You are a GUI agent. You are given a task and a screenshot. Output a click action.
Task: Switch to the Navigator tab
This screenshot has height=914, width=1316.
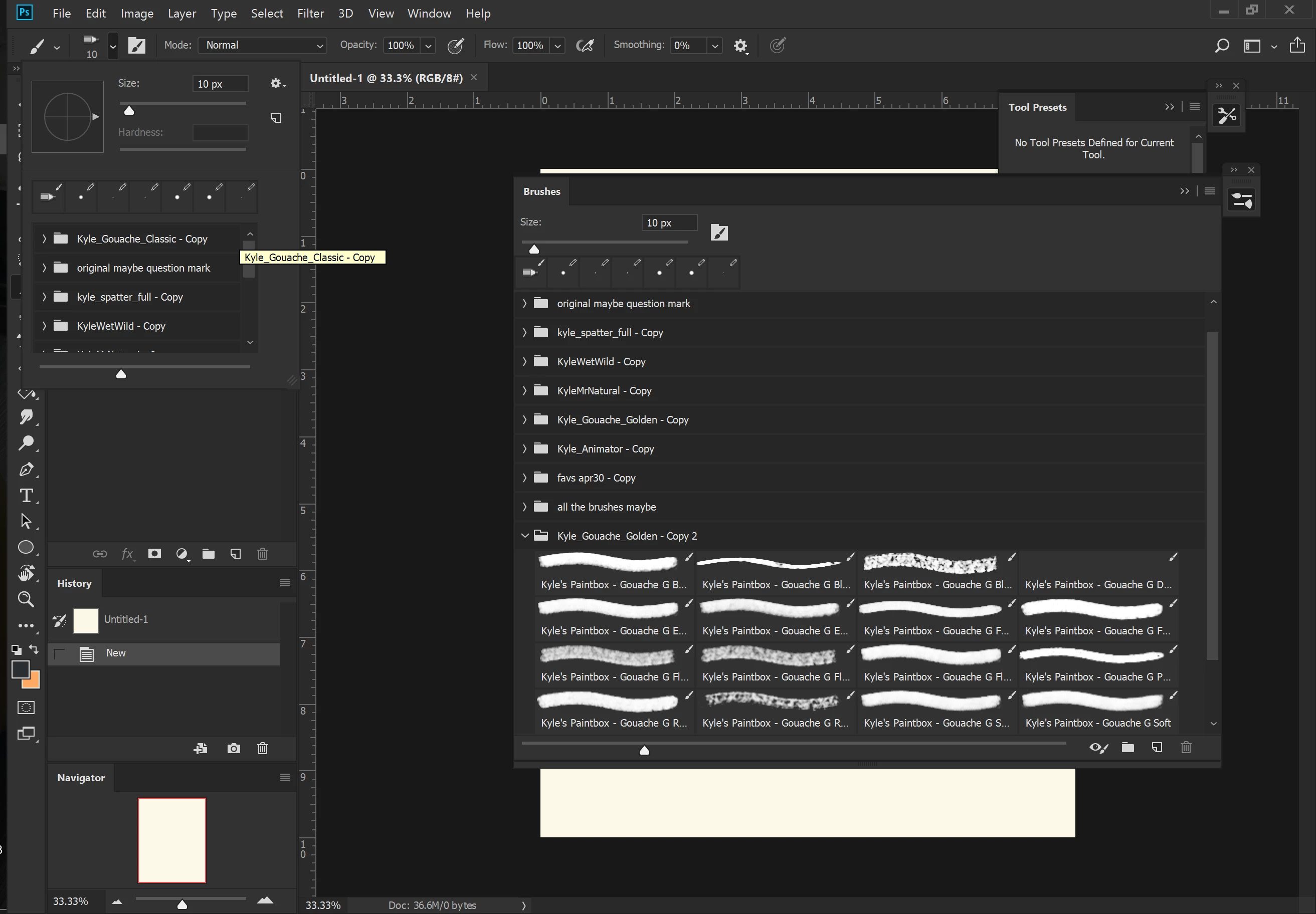coord(81,778)
